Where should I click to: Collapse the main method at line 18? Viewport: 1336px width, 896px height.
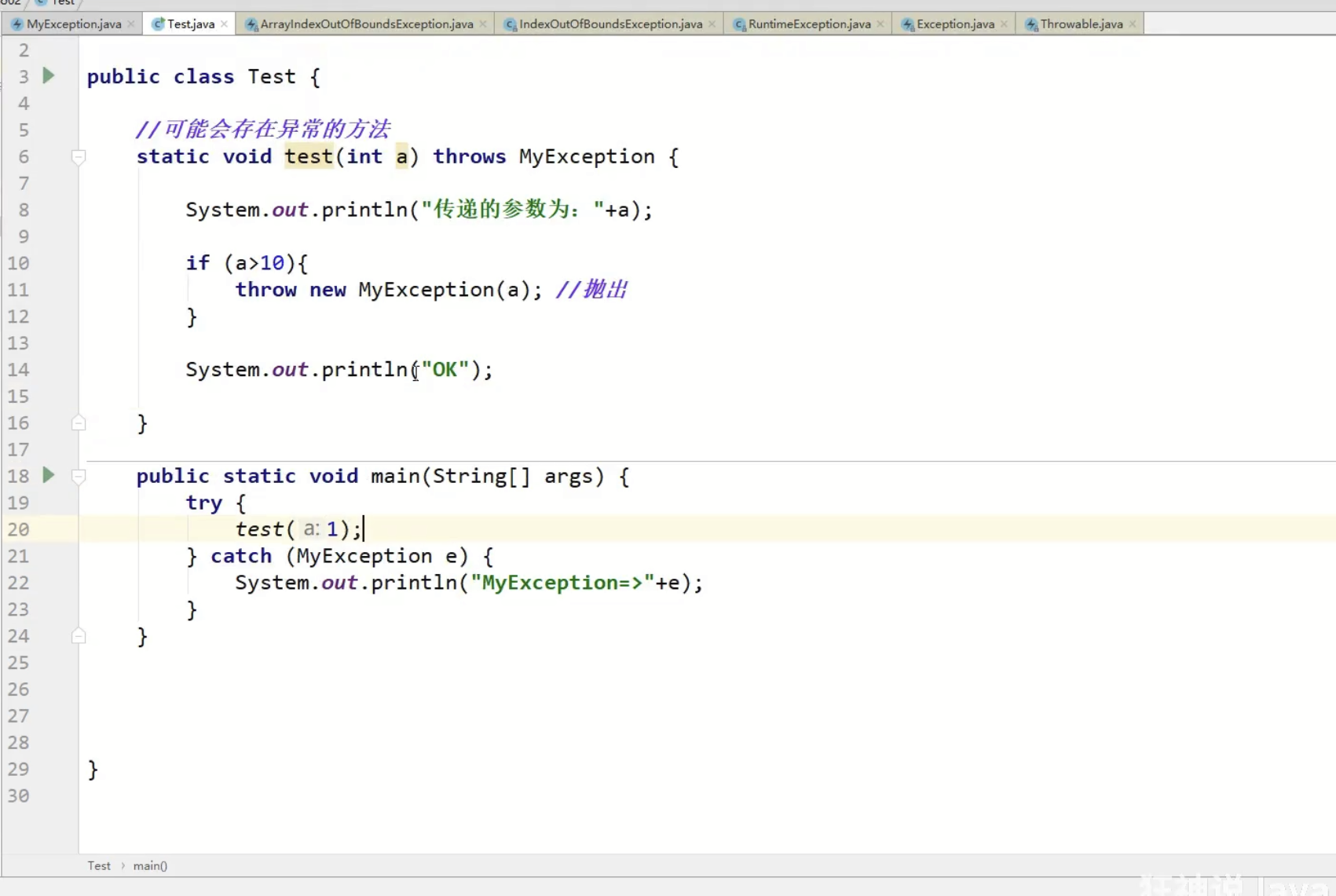[79, 476]
